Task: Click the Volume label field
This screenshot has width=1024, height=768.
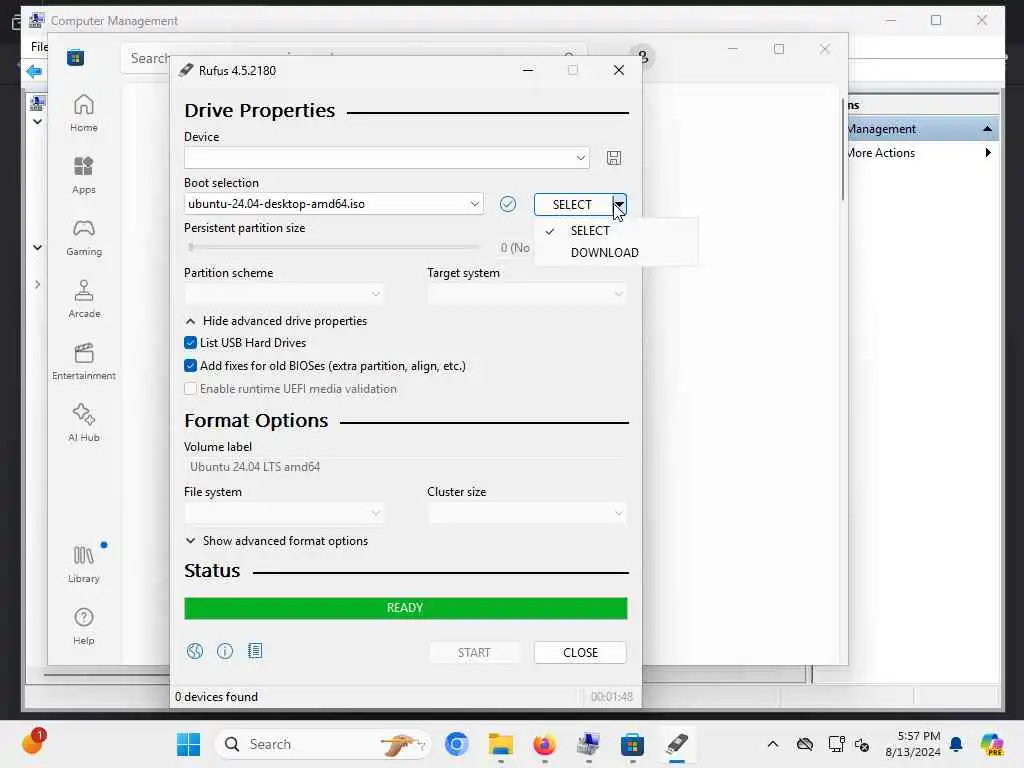Action: tap(405, 467)
